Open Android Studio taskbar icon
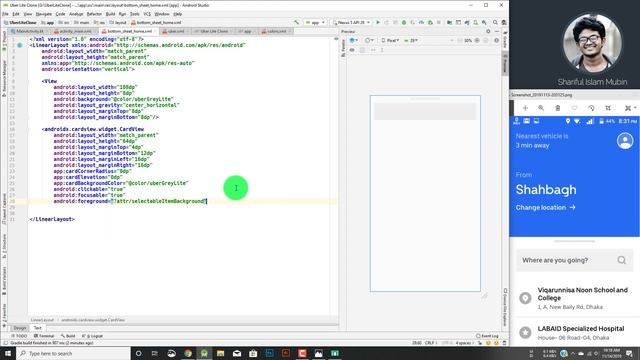 coord(204,353)
